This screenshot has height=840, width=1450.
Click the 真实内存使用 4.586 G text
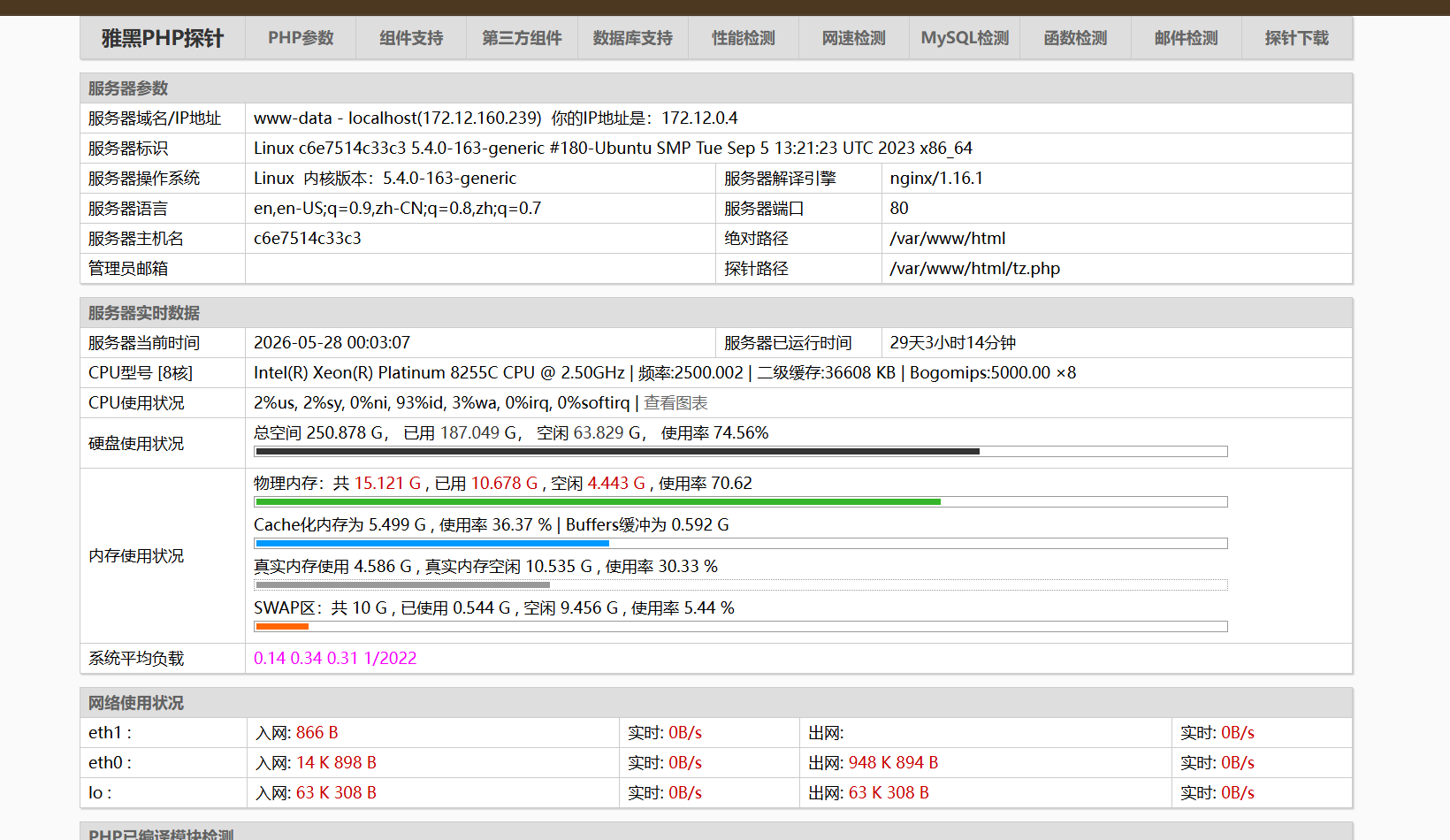point(333,566)
